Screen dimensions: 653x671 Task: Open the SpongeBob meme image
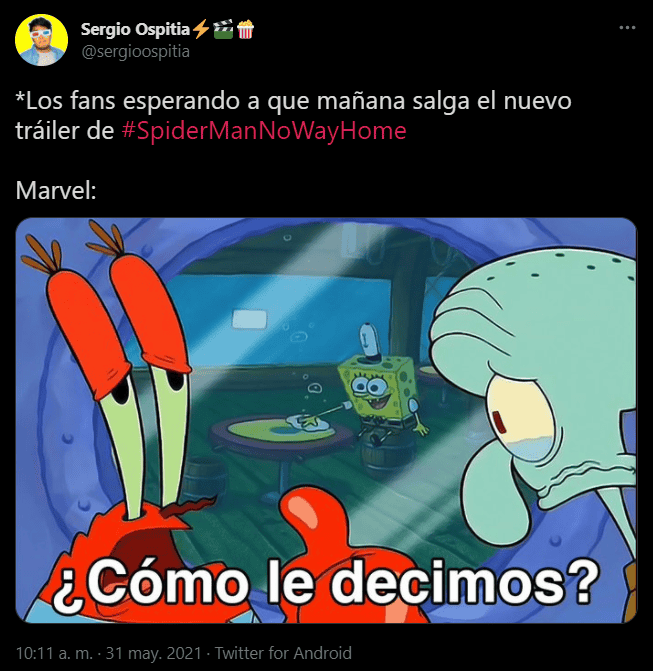pyautogui.click(x=326, y=420)
